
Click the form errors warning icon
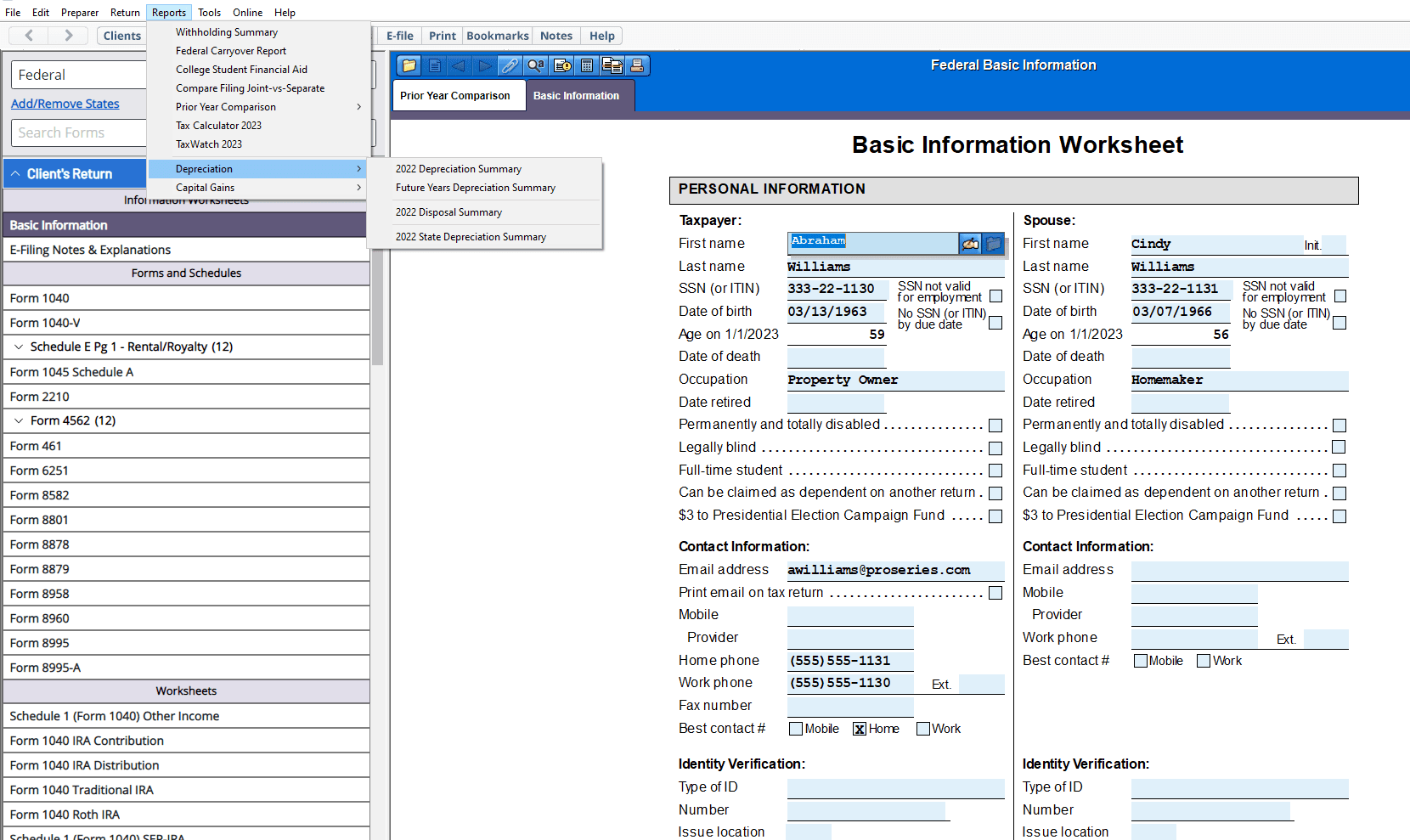[x=561, y=65]
